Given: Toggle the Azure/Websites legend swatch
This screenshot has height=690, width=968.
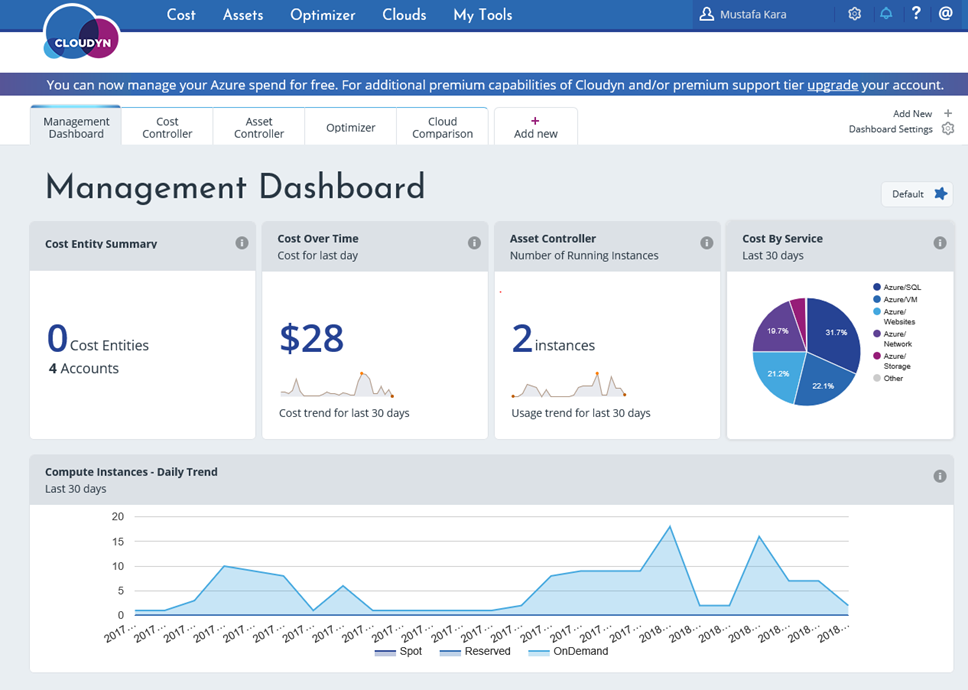Looking at the screenshot, I should [877, 312].
